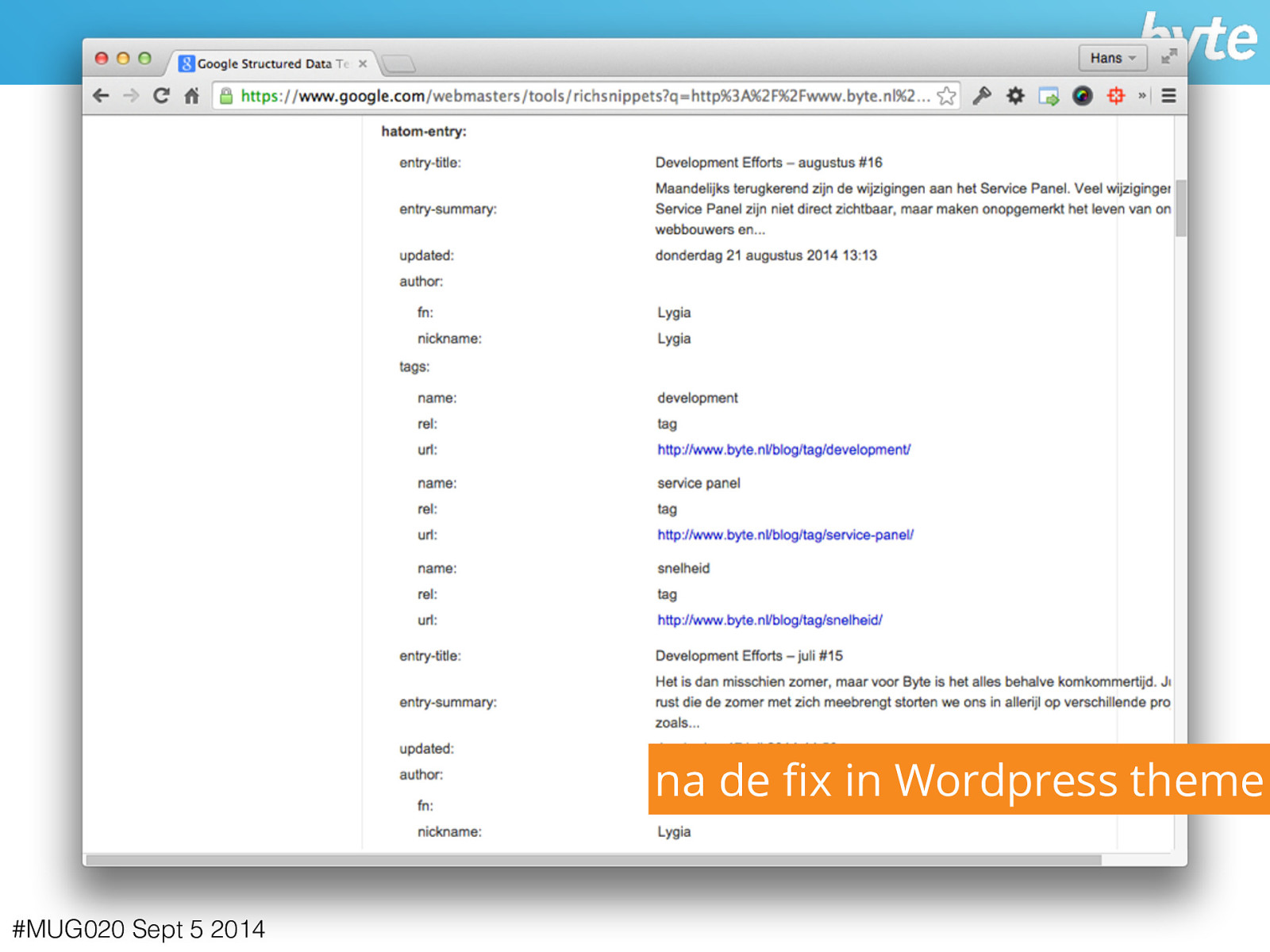Open the Chrome hamburger menu
Image resolution: width=1270 pixels, height=952 pixels.
click(x=1168, y=96)
